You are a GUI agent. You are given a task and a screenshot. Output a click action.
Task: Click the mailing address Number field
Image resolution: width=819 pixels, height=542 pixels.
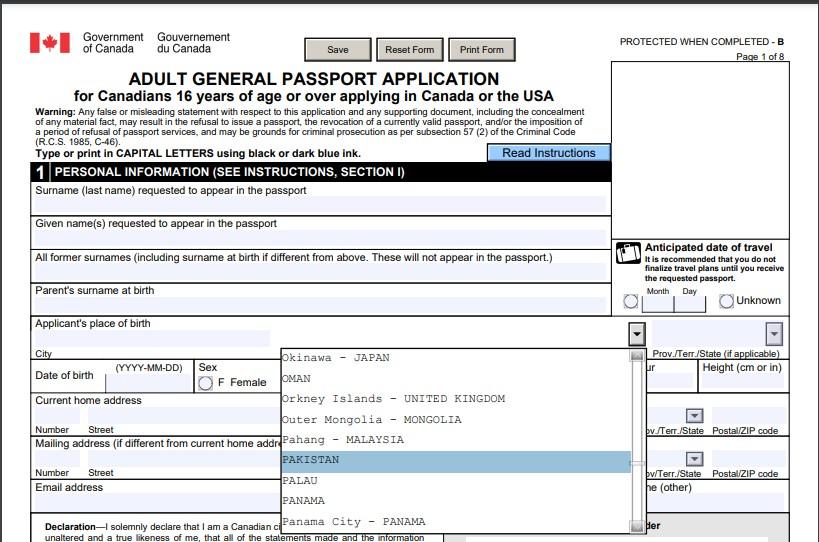[57, 459]
